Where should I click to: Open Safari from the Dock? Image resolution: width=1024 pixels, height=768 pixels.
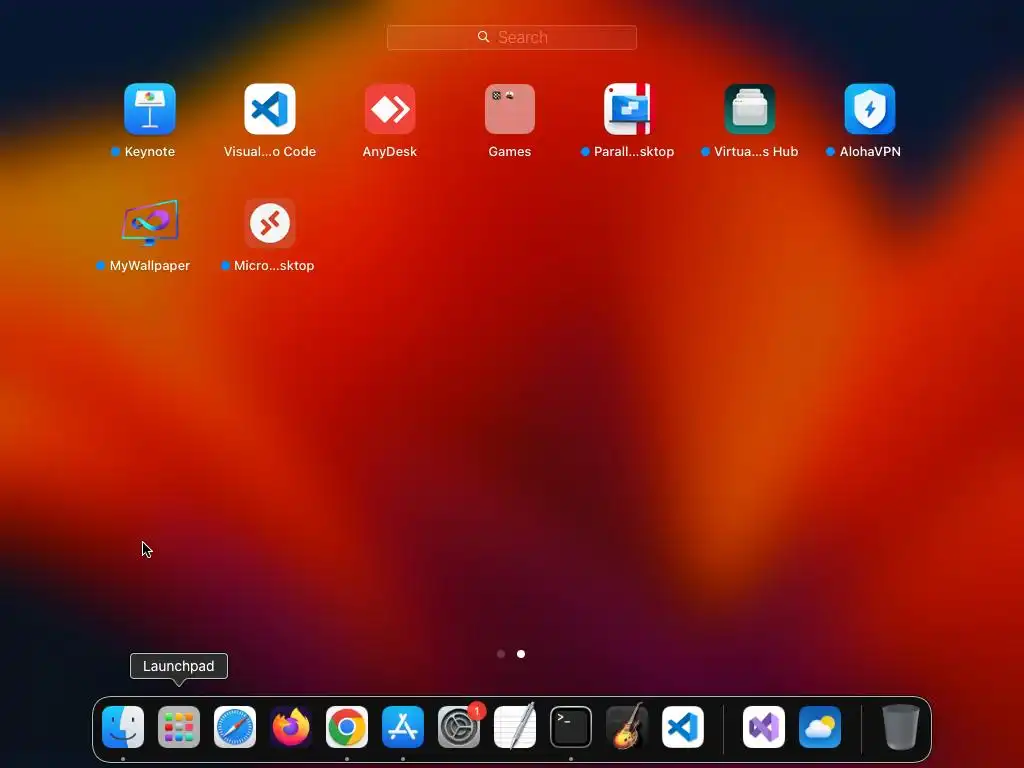(x=235, y=727)
